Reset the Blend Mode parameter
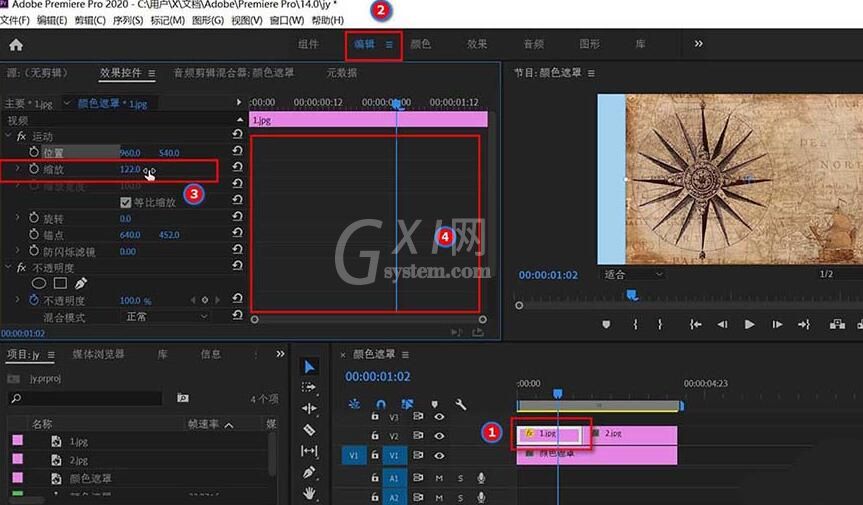This screenshot has height=505, width=863. click(237, 315)
